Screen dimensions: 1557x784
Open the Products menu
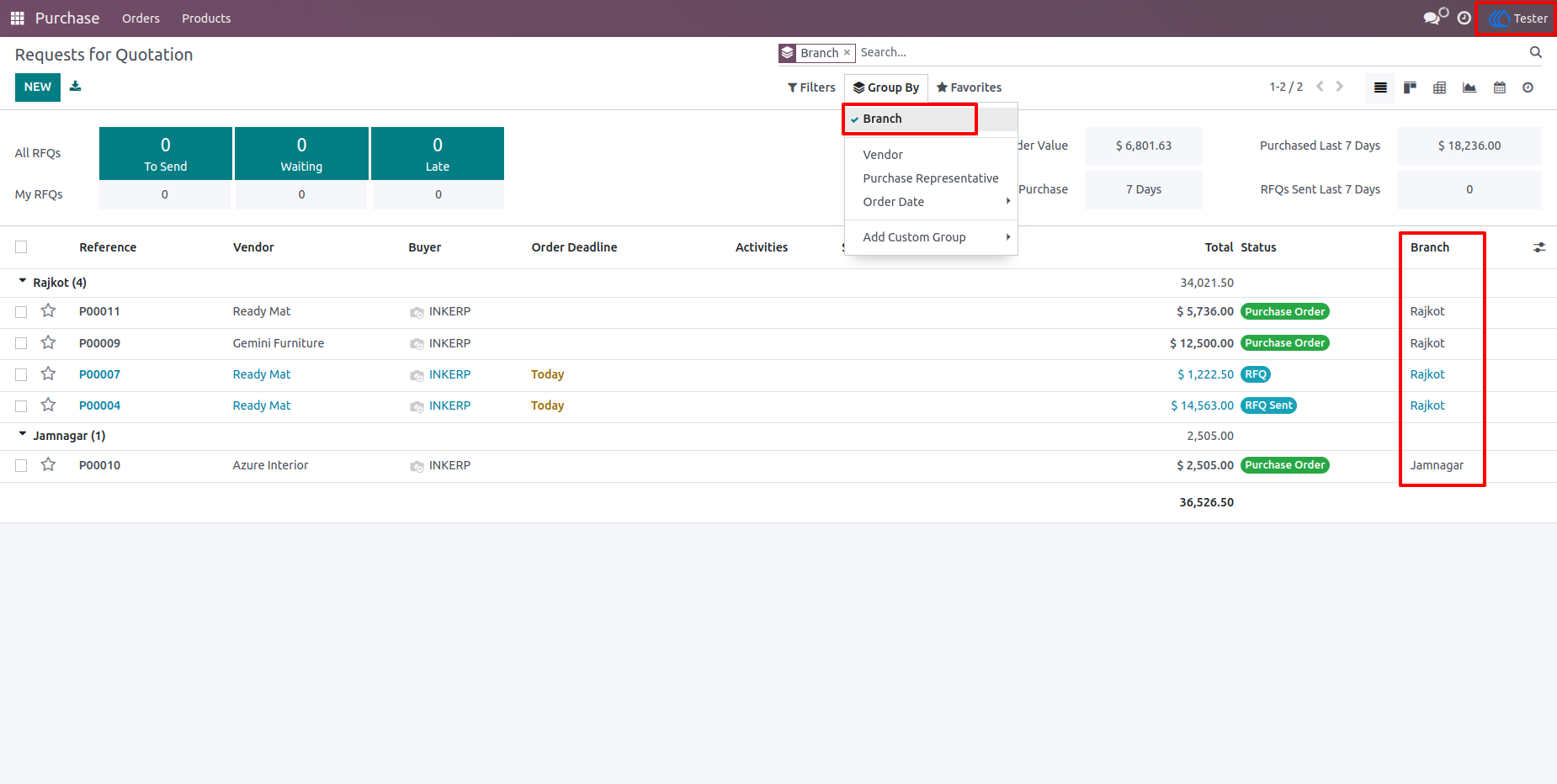pos(206,19)
